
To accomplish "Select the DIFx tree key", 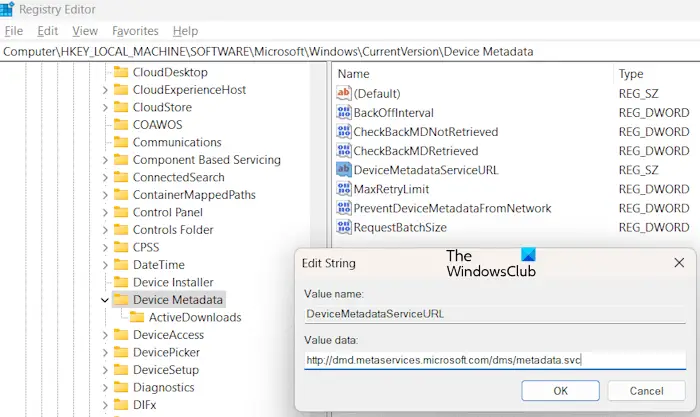I will [x=145, y=404].
